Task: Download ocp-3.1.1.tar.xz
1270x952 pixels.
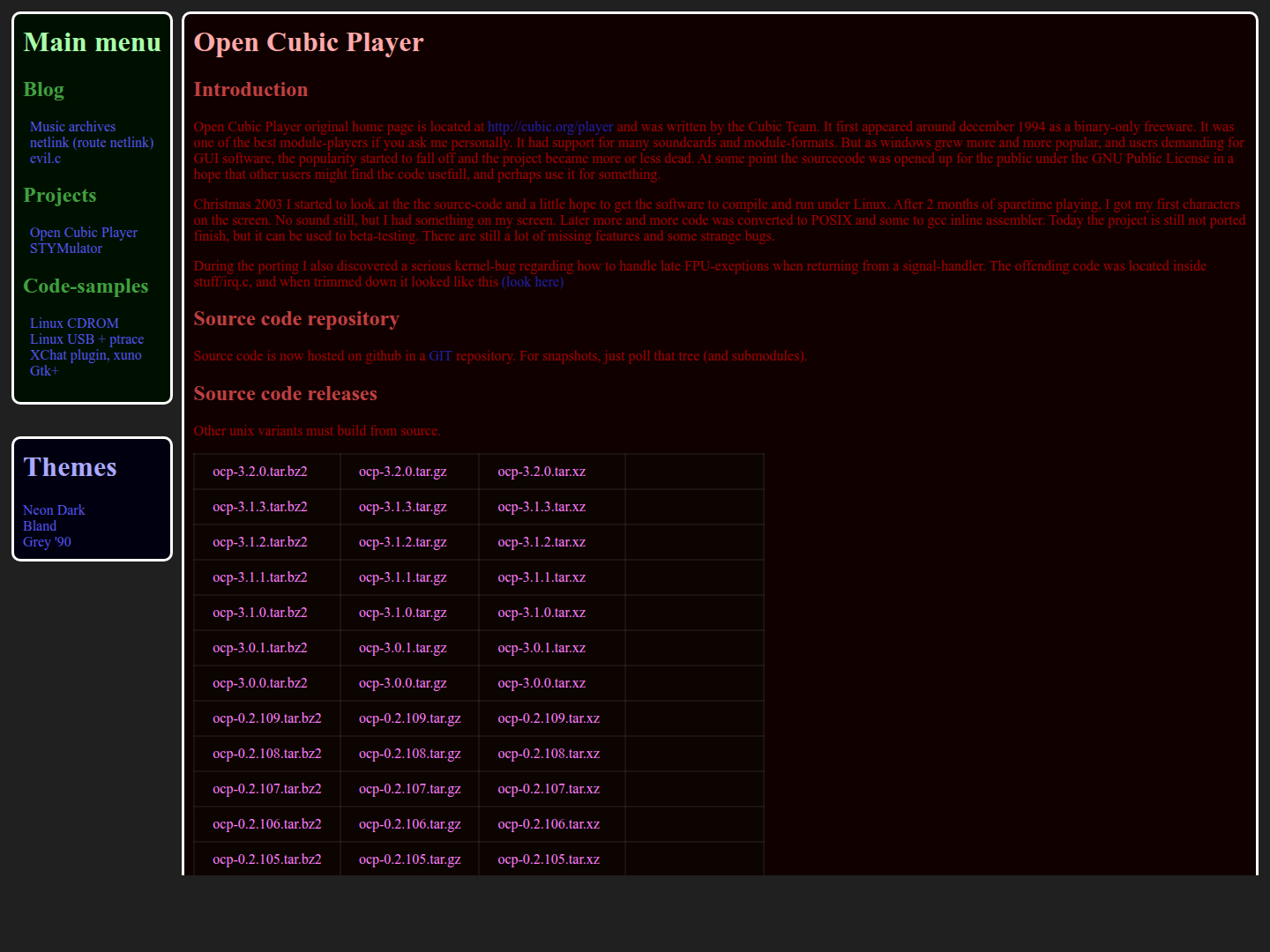Action: click(542, 577)
